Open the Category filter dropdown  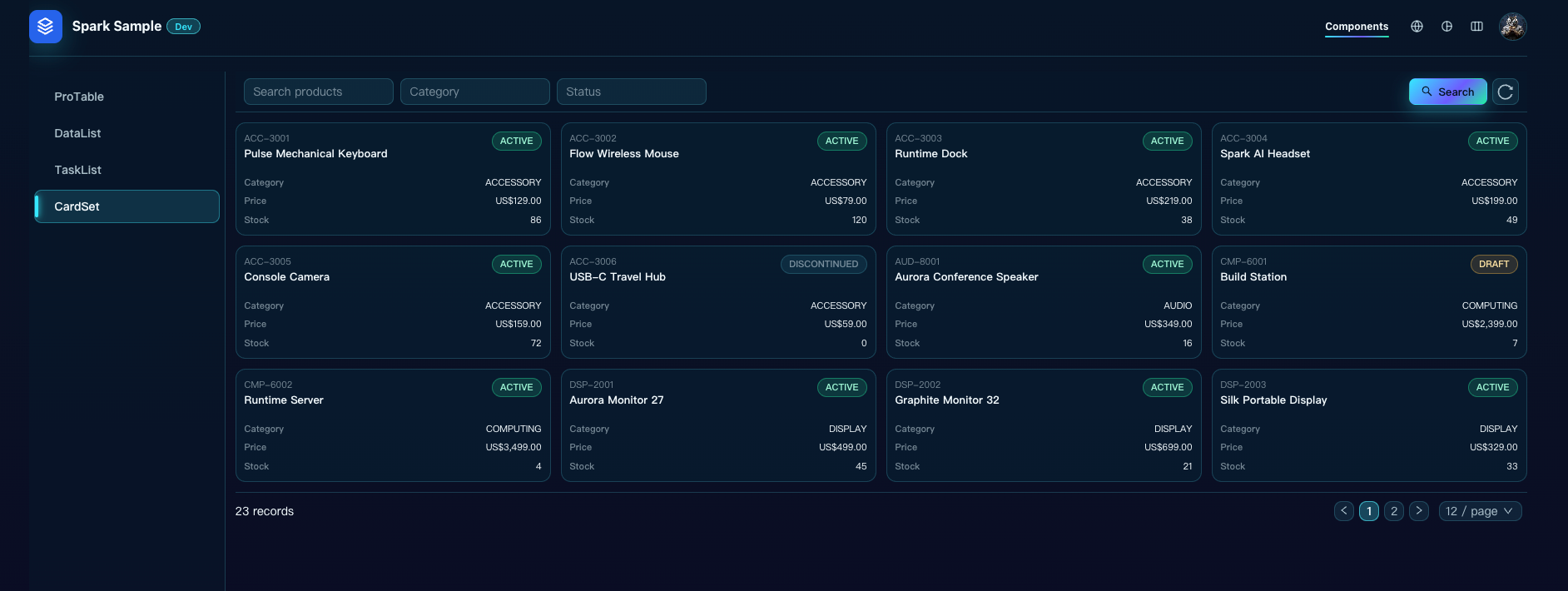(x=474, y=92)
